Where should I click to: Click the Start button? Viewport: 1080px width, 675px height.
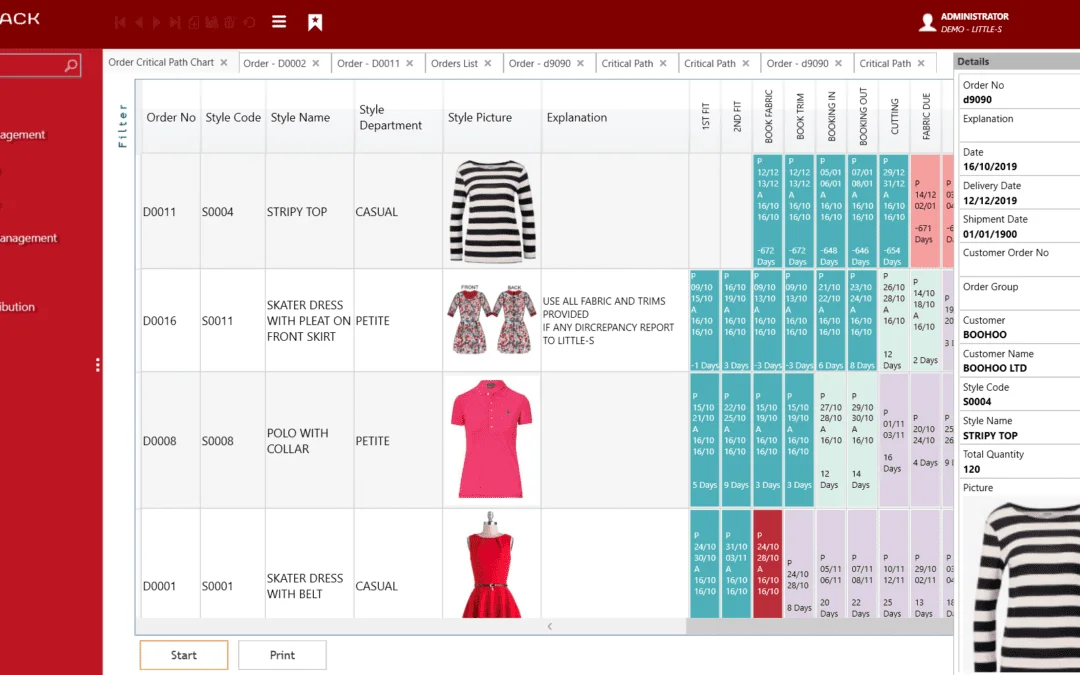coord(184,655)
